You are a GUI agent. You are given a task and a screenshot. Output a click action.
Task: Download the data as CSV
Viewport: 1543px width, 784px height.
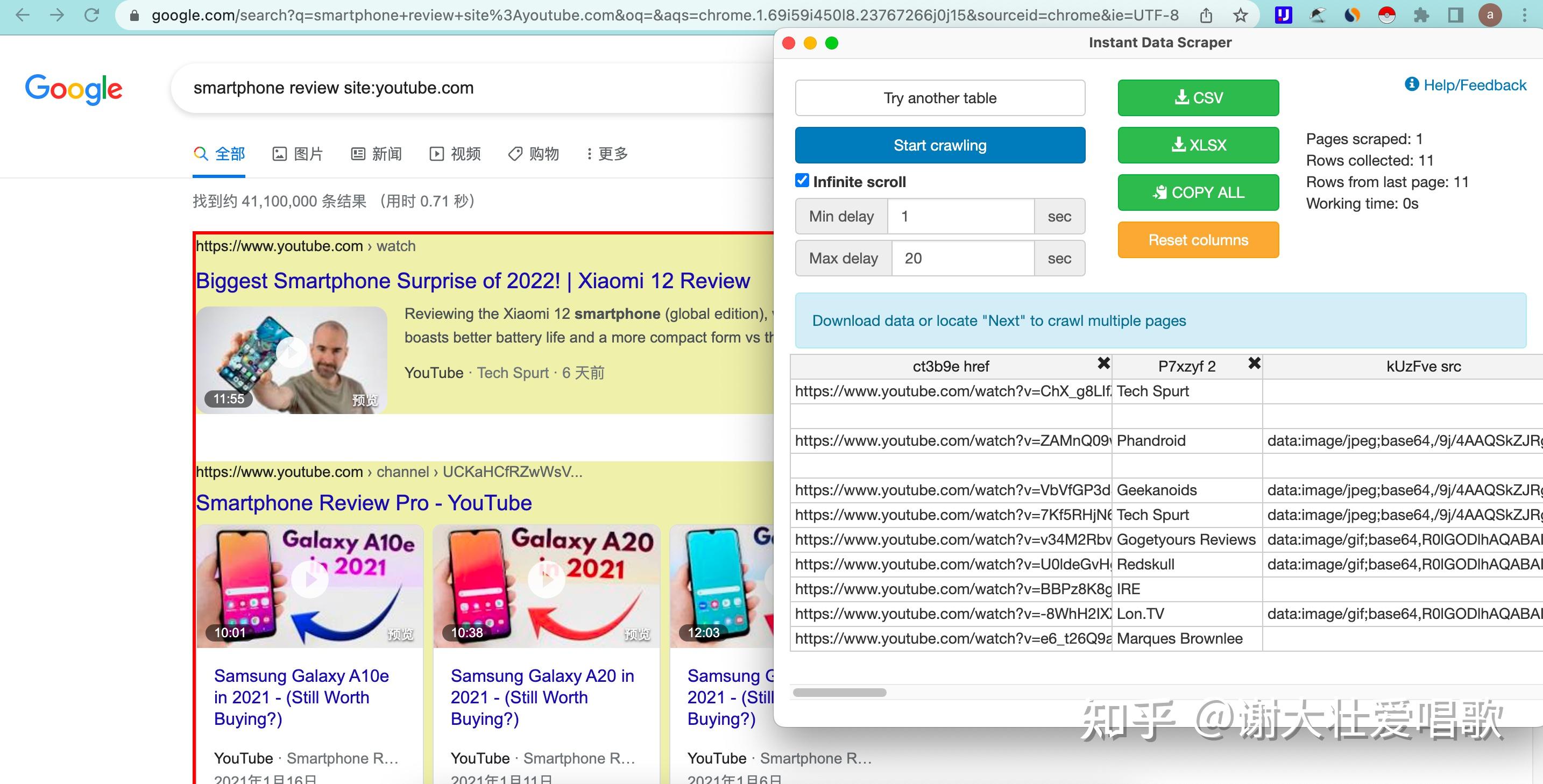[1198, 97]
